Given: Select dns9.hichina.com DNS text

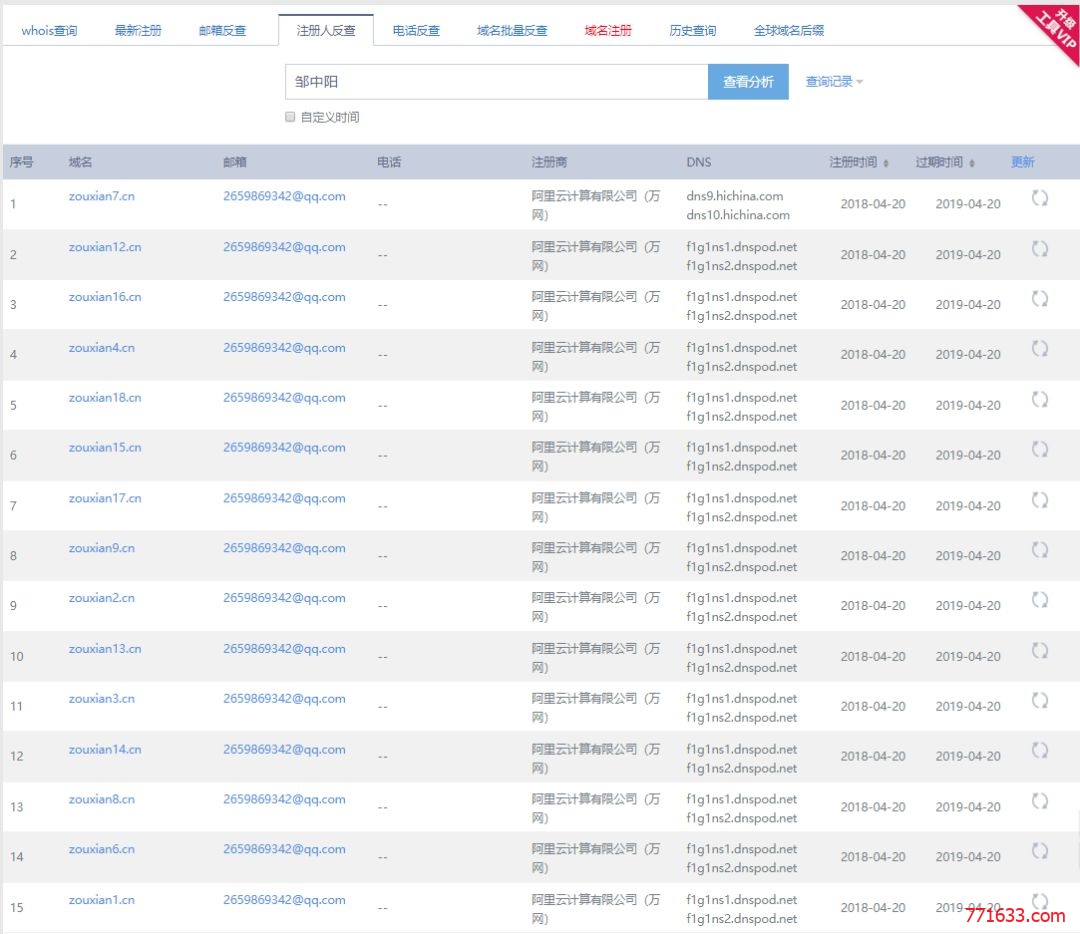Looking at the screenshot, I should 734,196.
